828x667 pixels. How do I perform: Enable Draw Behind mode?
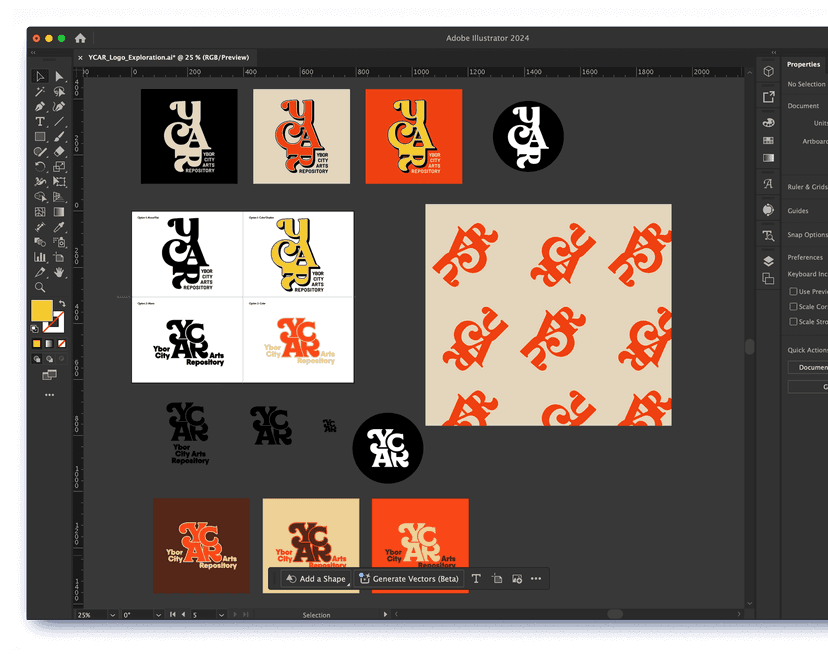pos(49,359)
